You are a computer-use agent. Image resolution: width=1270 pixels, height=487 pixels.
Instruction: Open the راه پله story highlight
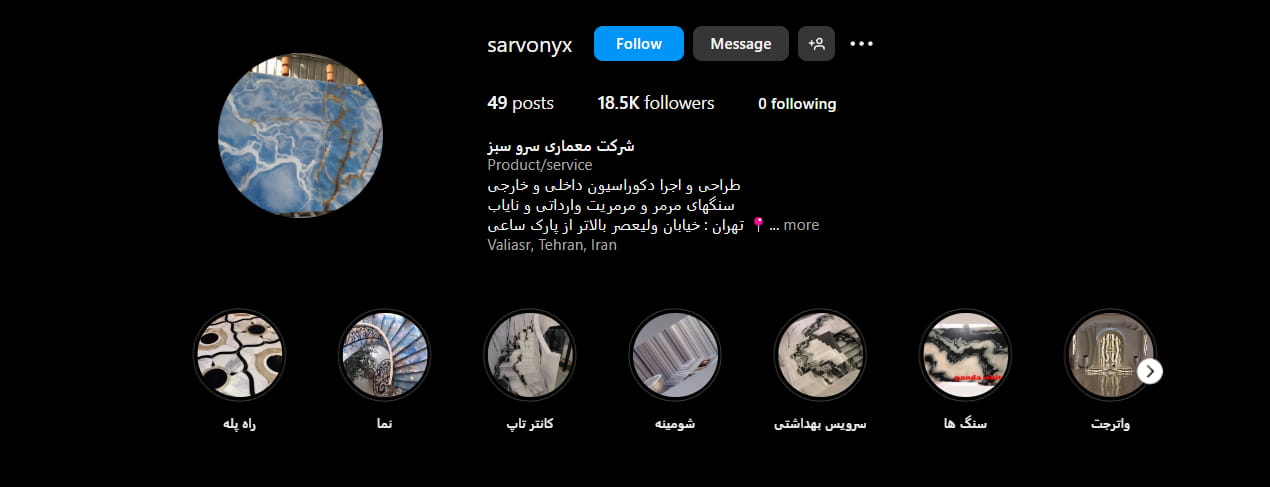[x=238, y=355]
